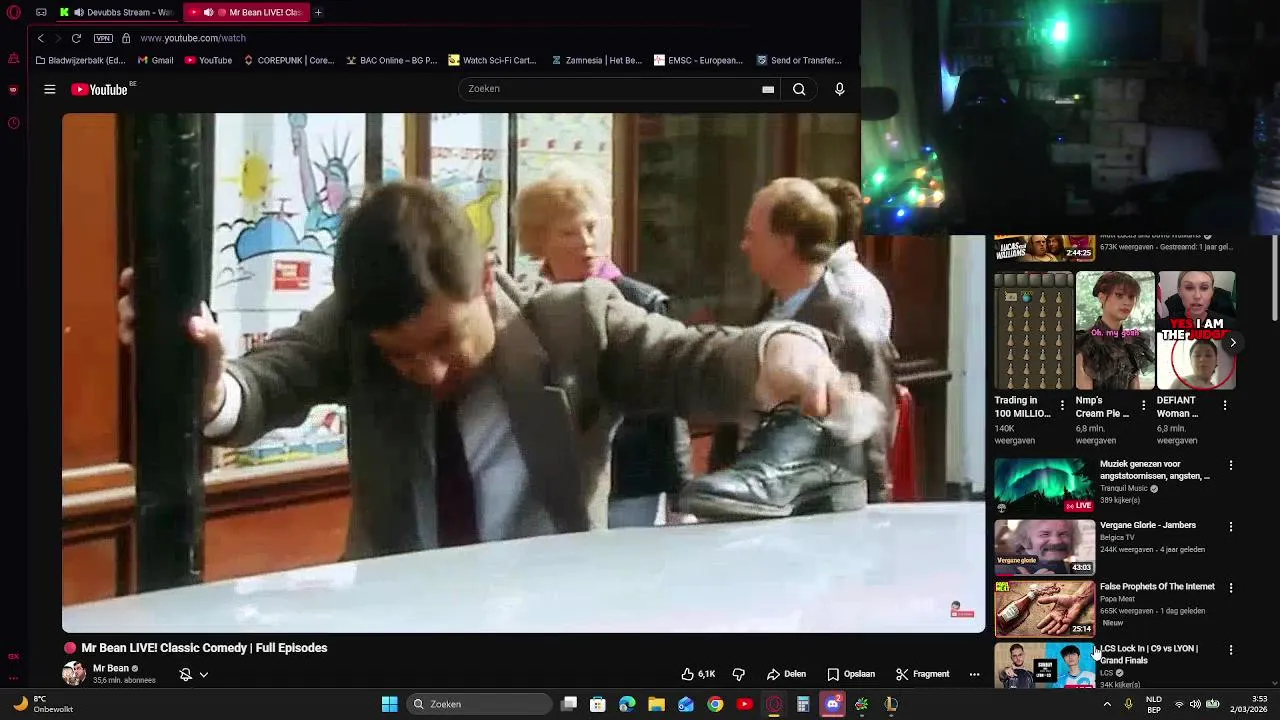Open the Trading in 100 MILLIO short
This screenshot has height=720, width=1280.
coord(1033,330)
